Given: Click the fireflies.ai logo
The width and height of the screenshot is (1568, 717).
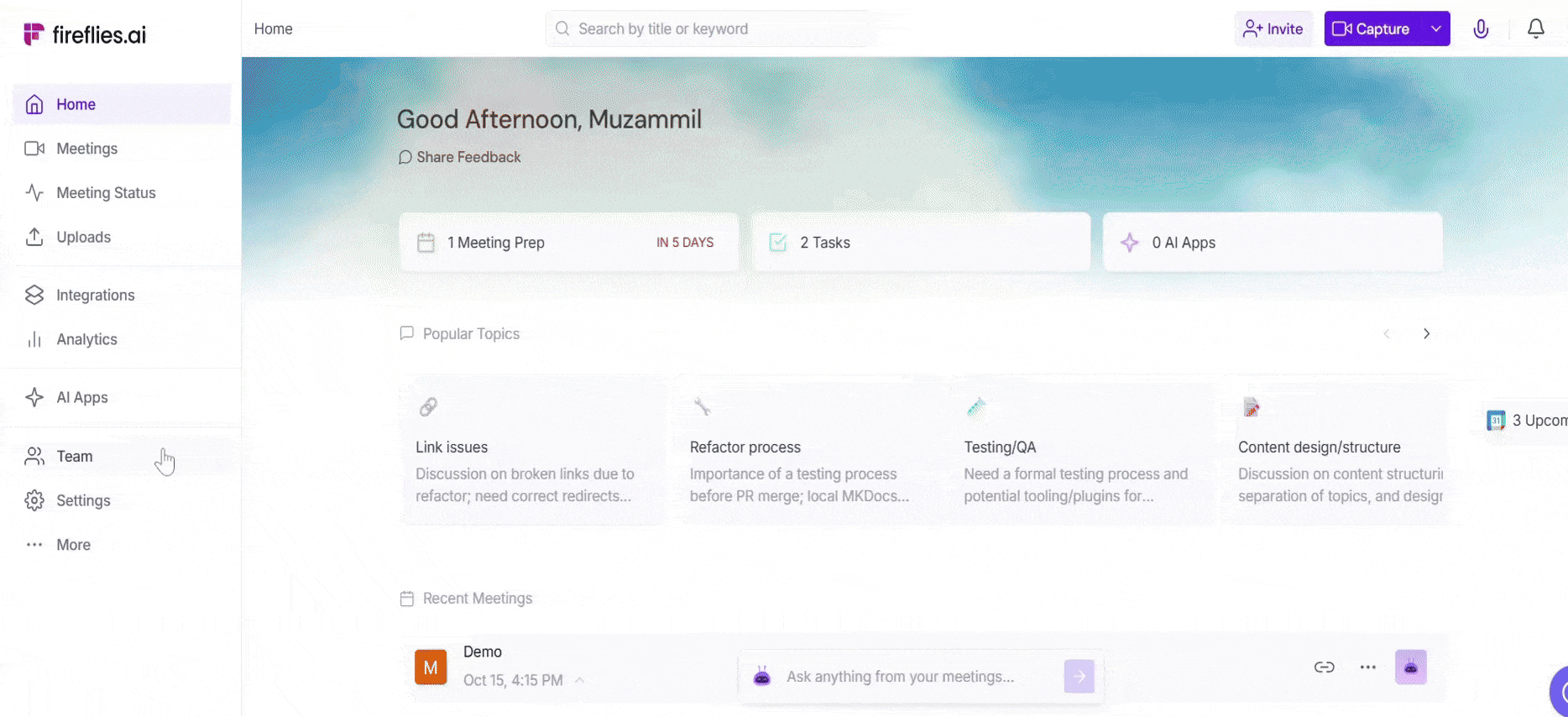Looking at the screenshot, I should click(x=85, y=34).
